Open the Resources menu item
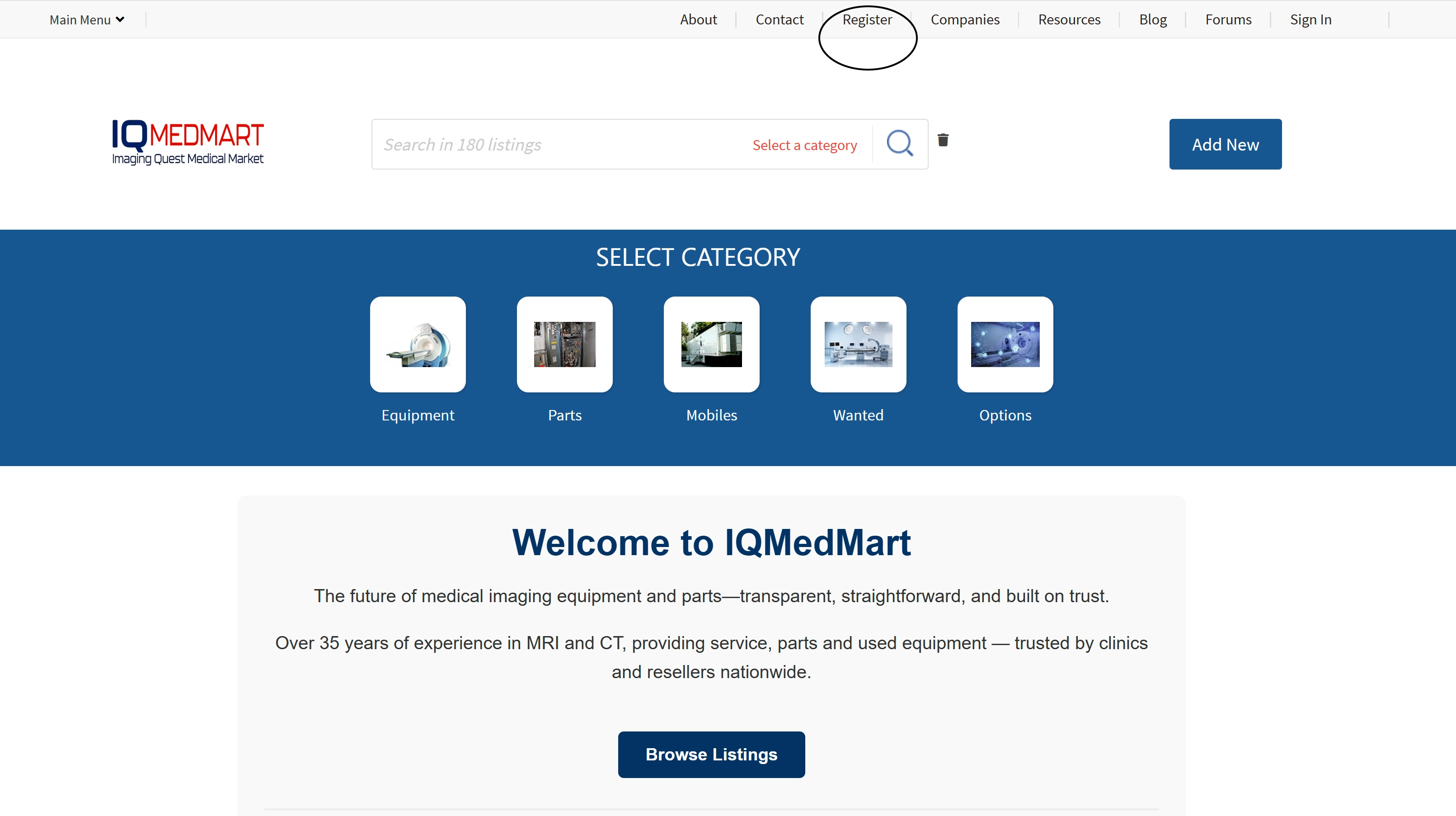Image resolution: width=1456 pixels, height=816 pixels. 1069,20
